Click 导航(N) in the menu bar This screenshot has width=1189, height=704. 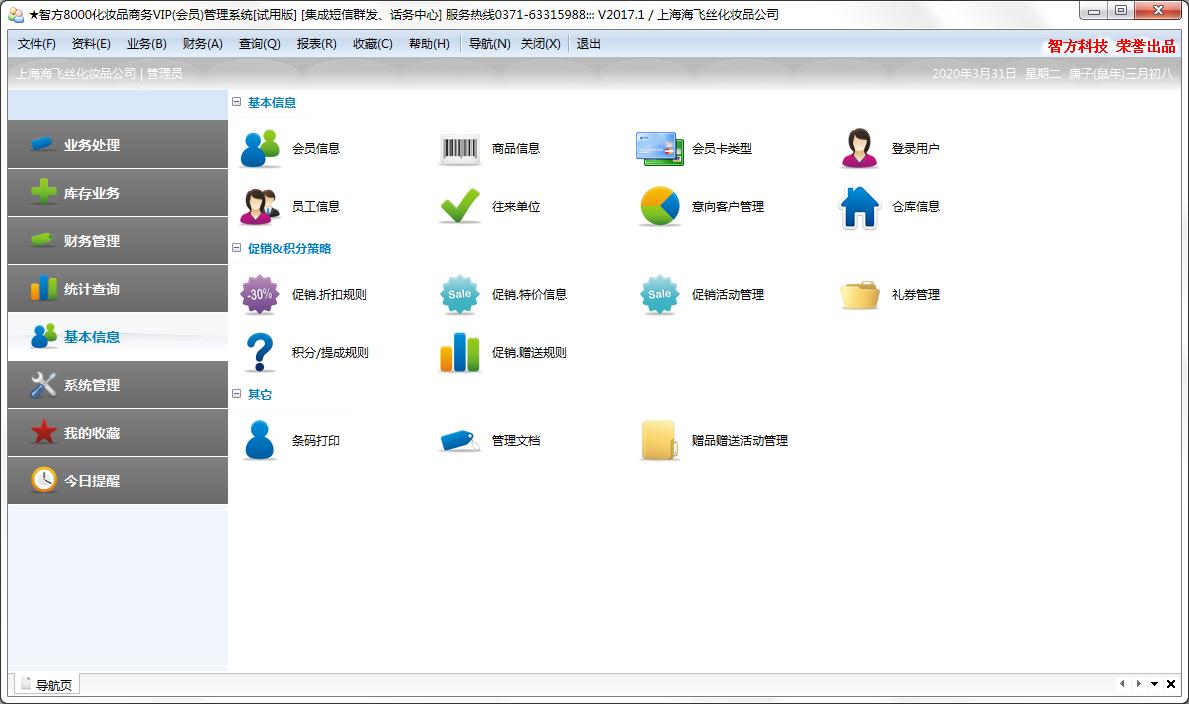pyautogui.click(x=489, y=44)
